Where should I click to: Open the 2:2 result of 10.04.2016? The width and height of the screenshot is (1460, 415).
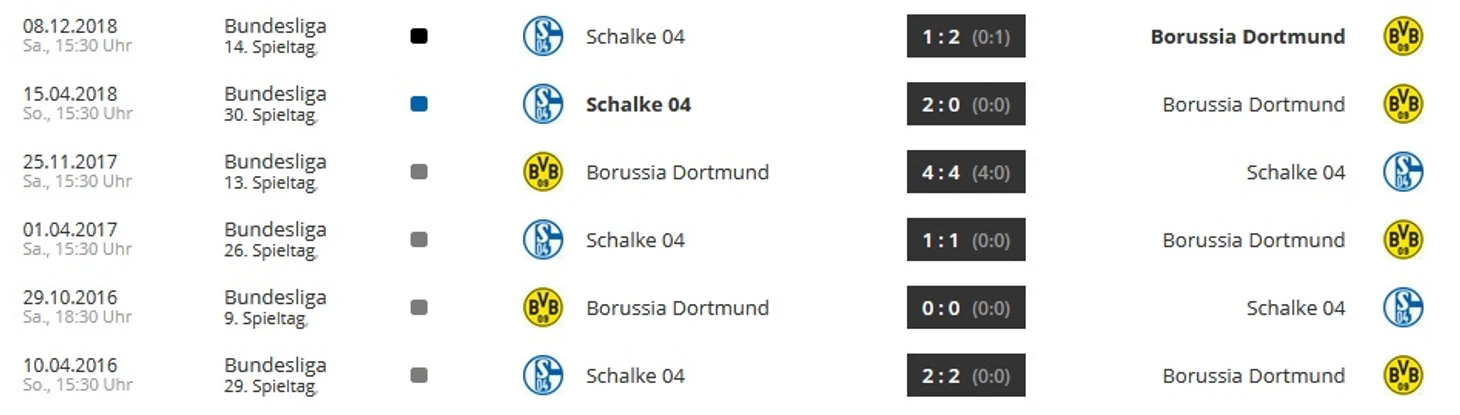[x=966, y=375]
